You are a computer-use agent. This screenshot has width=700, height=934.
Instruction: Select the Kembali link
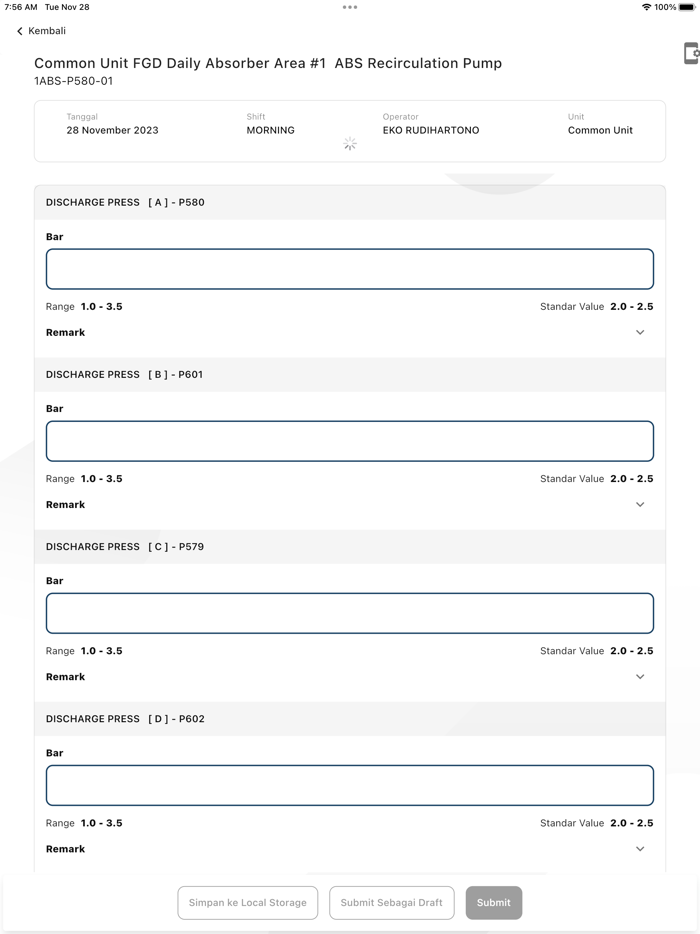tap(45, 31)
